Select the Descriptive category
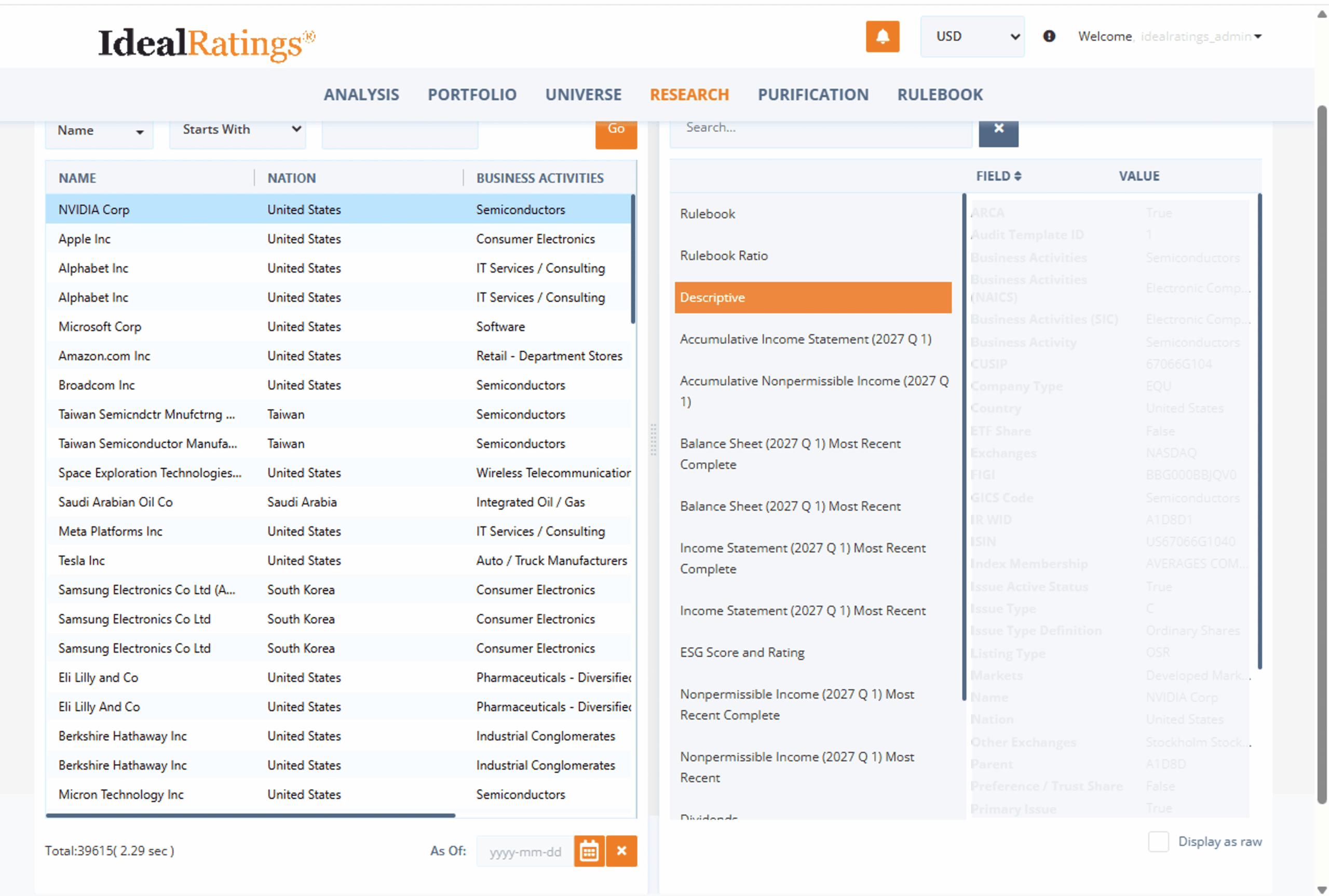 point(812,297)
